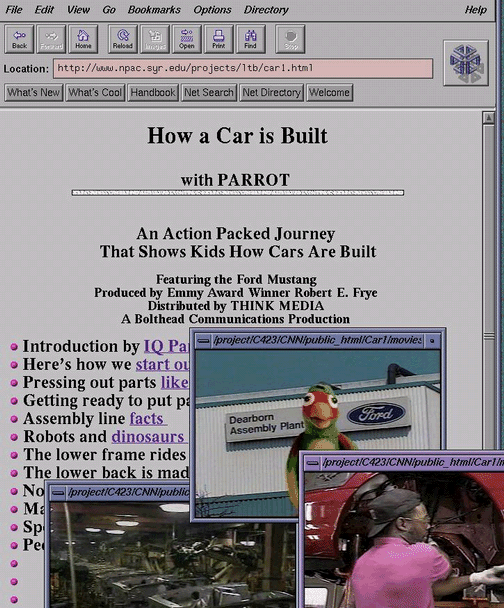Click the worker in pink shirt video
Viewport: 504px width, 608px height.
tap(404, 540)
